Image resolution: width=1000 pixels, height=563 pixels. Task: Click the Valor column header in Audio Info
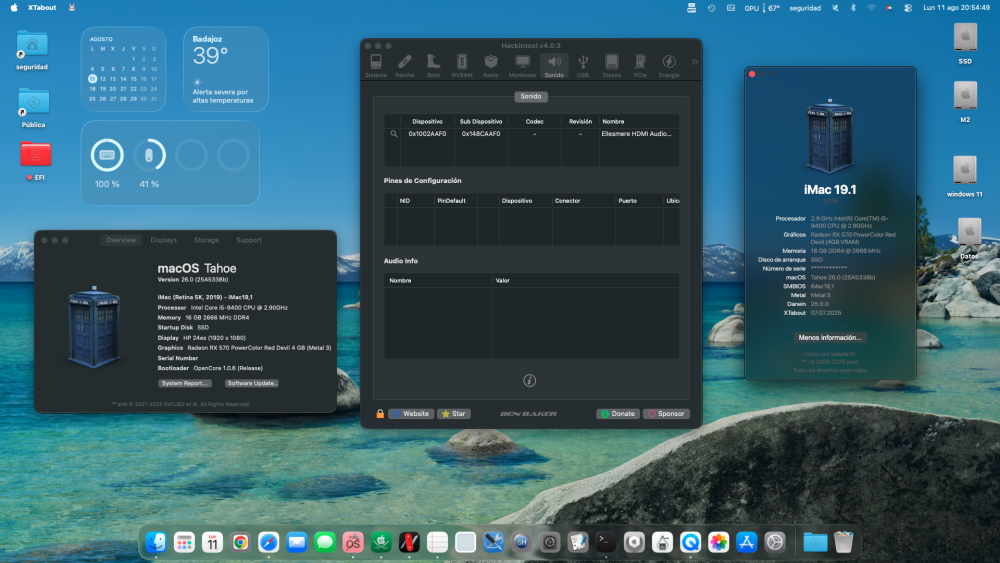[503, 281]
